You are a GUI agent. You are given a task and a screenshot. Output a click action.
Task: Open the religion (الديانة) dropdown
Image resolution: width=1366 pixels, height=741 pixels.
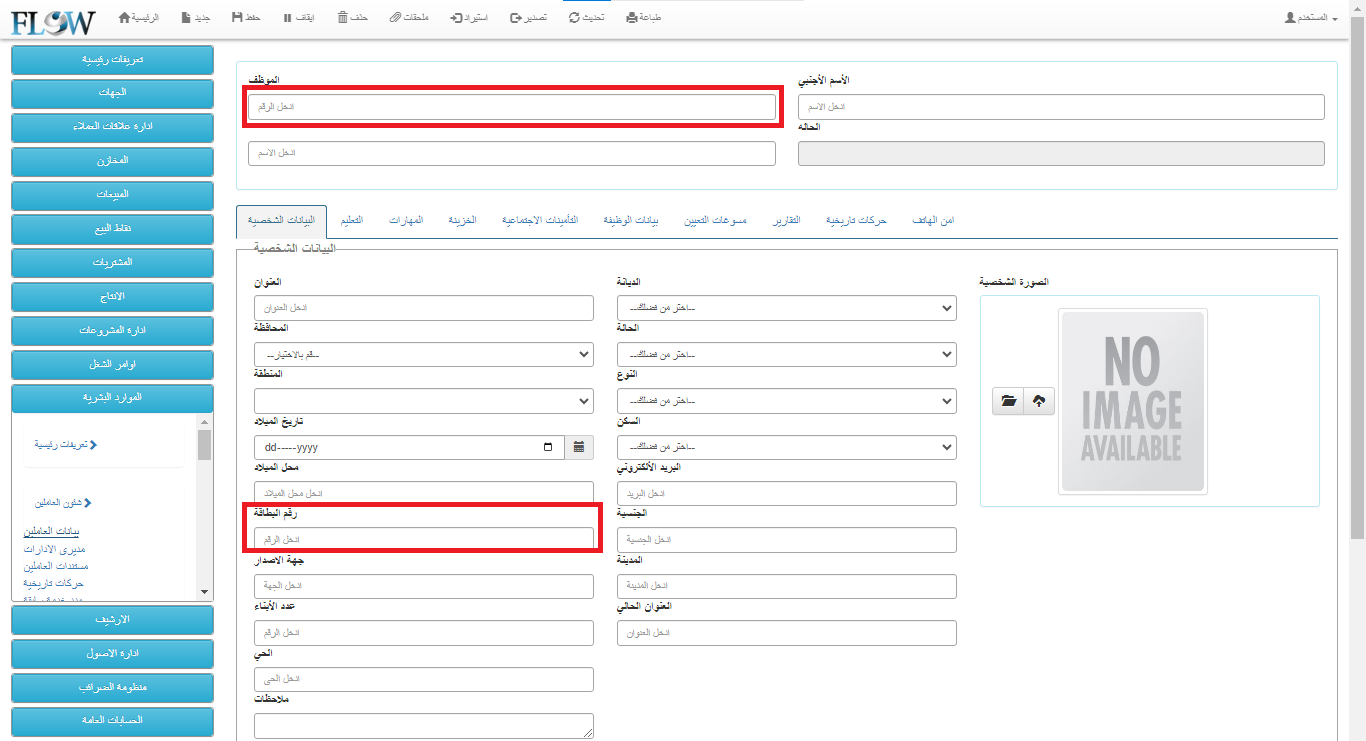coord(786,309)
